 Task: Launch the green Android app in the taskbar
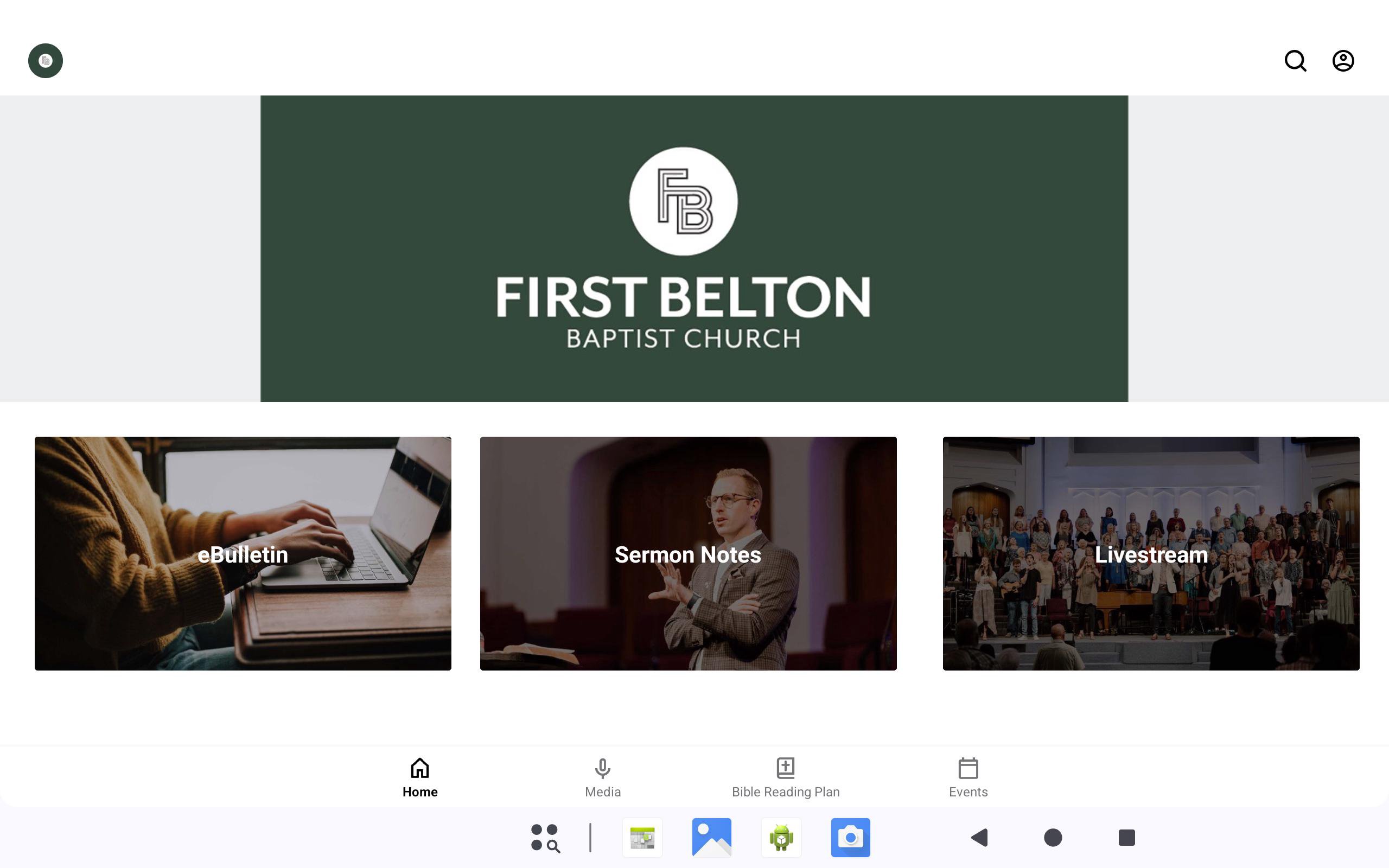coord(781,838)
